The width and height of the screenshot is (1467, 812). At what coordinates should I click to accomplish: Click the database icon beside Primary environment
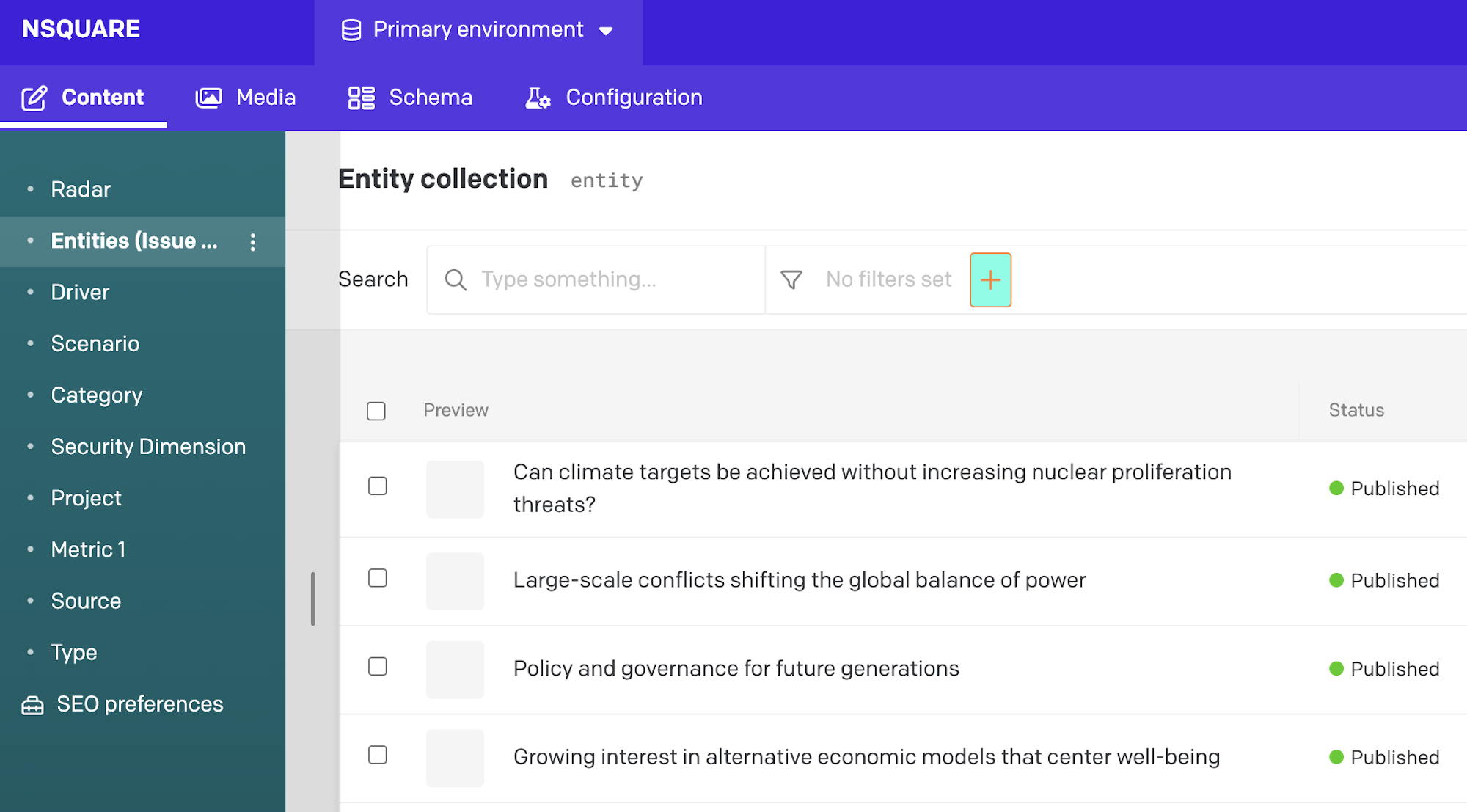click(x=351, y=30)
